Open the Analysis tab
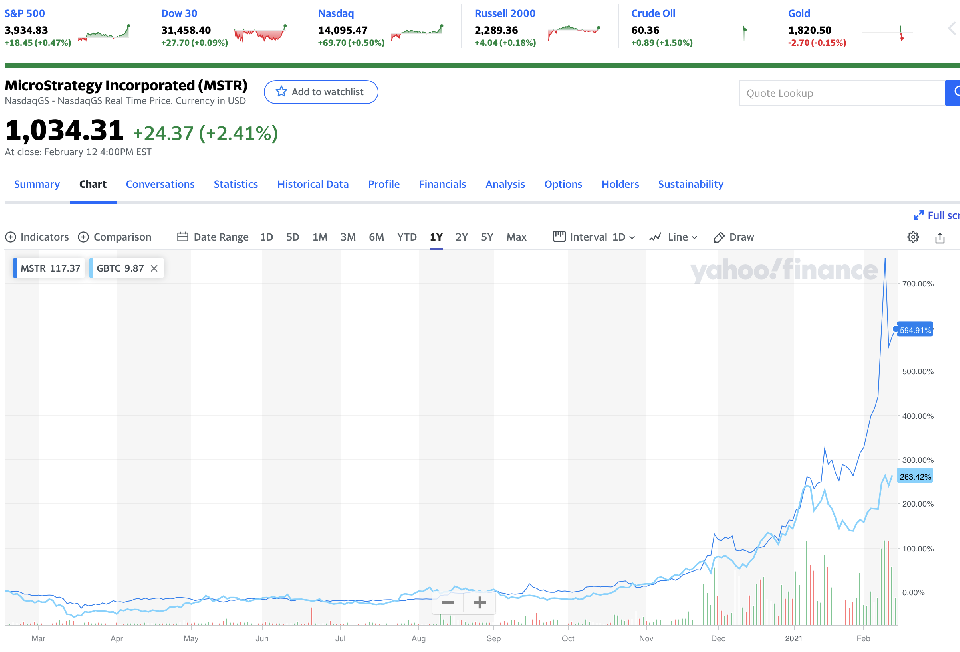960x652 pixels. tap(505, 184)
